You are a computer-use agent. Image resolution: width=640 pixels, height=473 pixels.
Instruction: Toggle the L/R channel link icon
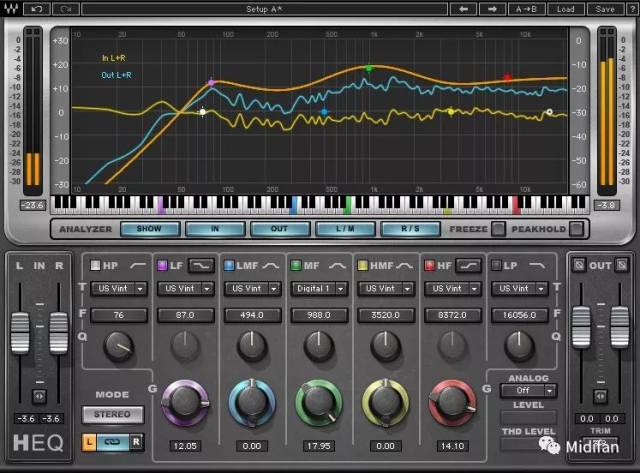point(113,442)
